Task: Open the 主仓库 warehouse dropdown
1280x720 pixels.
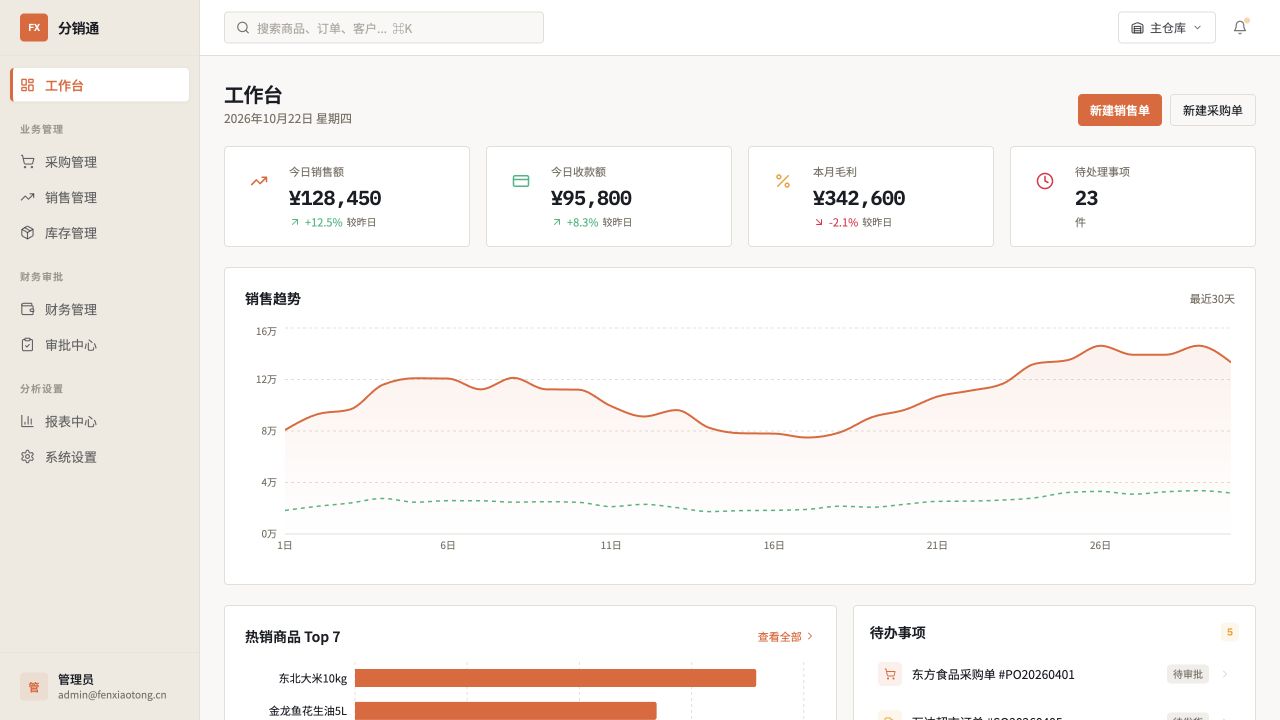Action: [x=1167, y=28]
